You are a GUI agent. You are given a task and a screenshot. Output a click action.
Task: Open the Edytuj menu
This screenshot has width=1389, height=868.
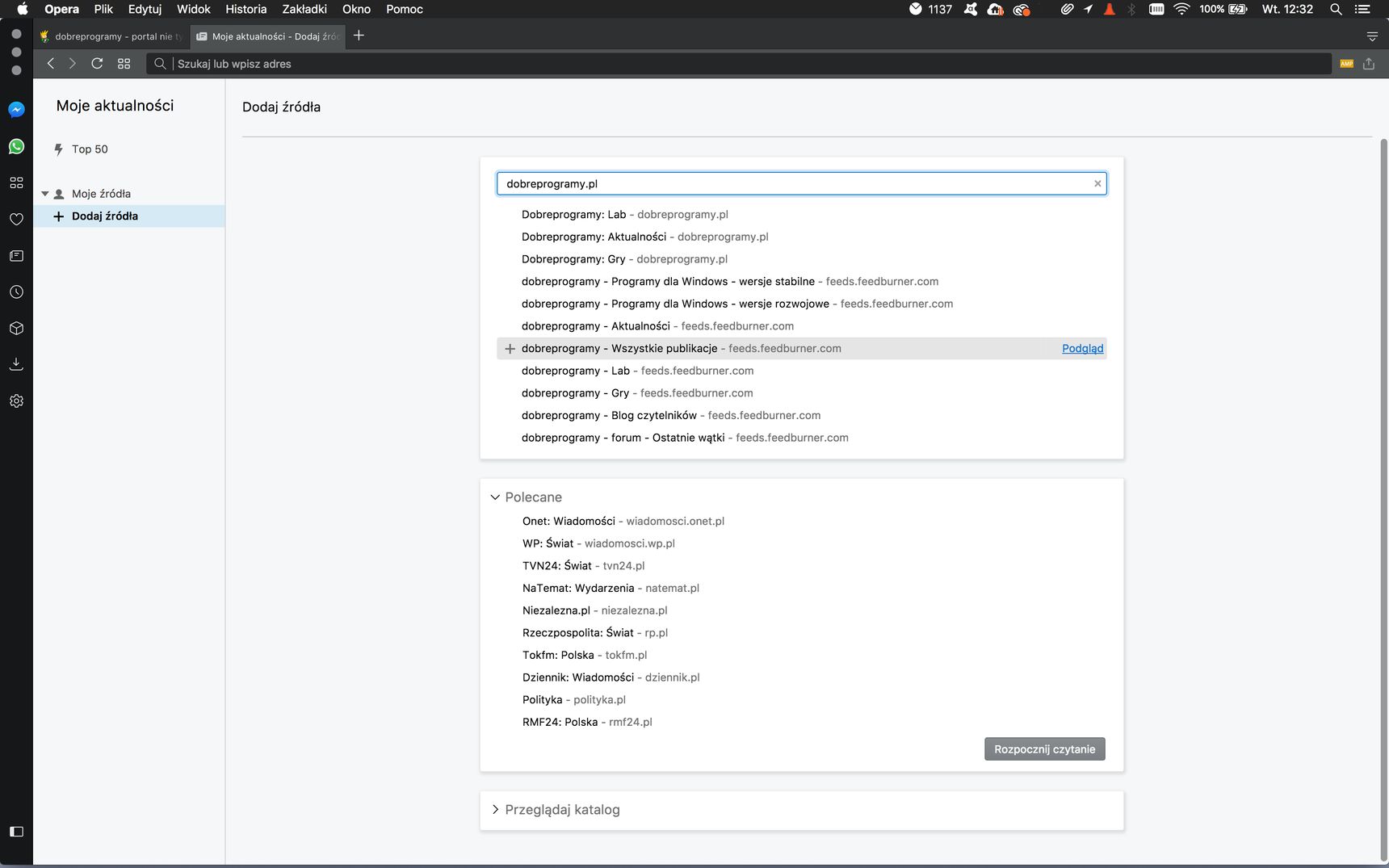(145, 9)
